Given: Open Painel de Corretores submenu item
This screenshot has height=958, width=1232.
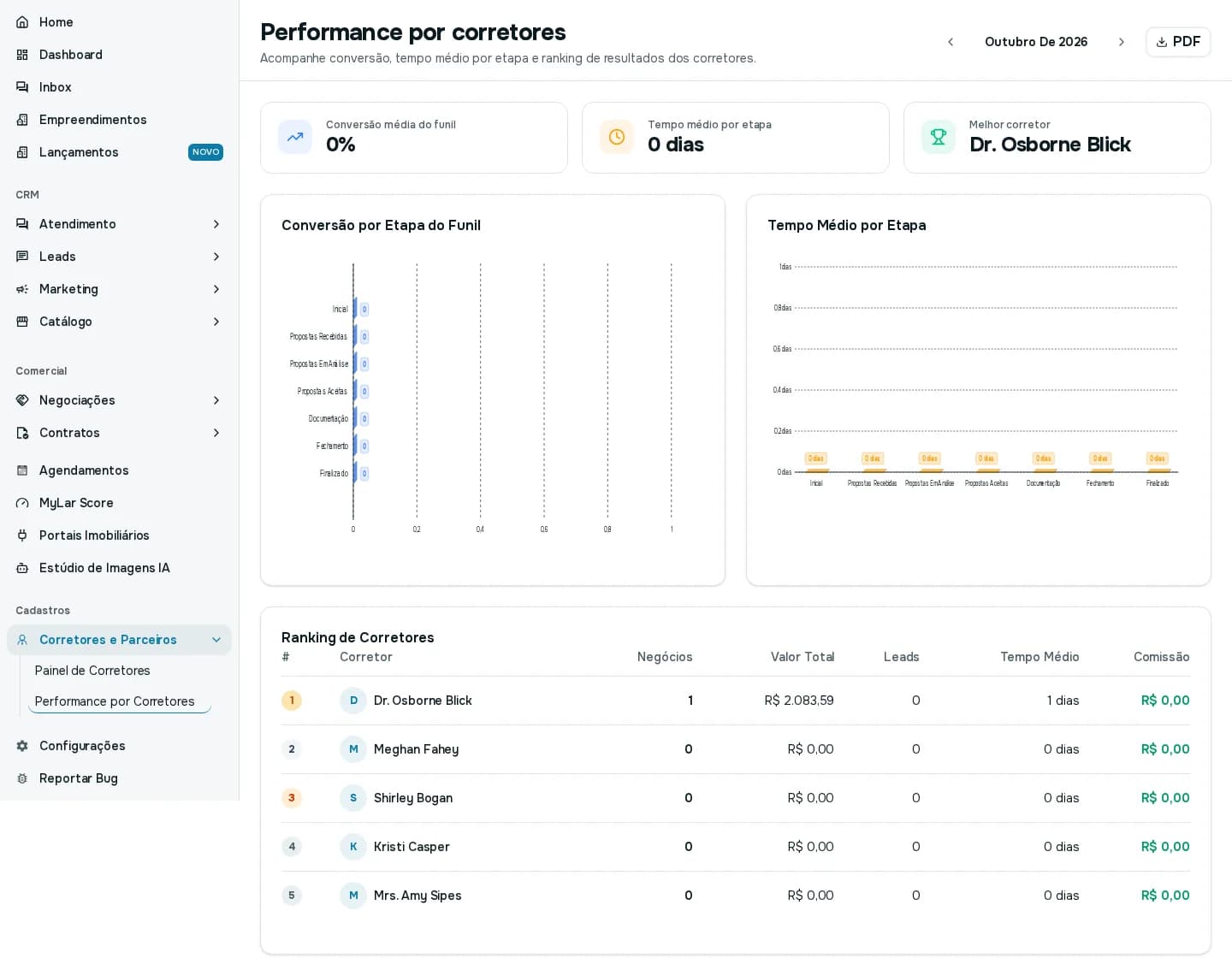Looking at the screenshot, I should [x=92, y=671].
